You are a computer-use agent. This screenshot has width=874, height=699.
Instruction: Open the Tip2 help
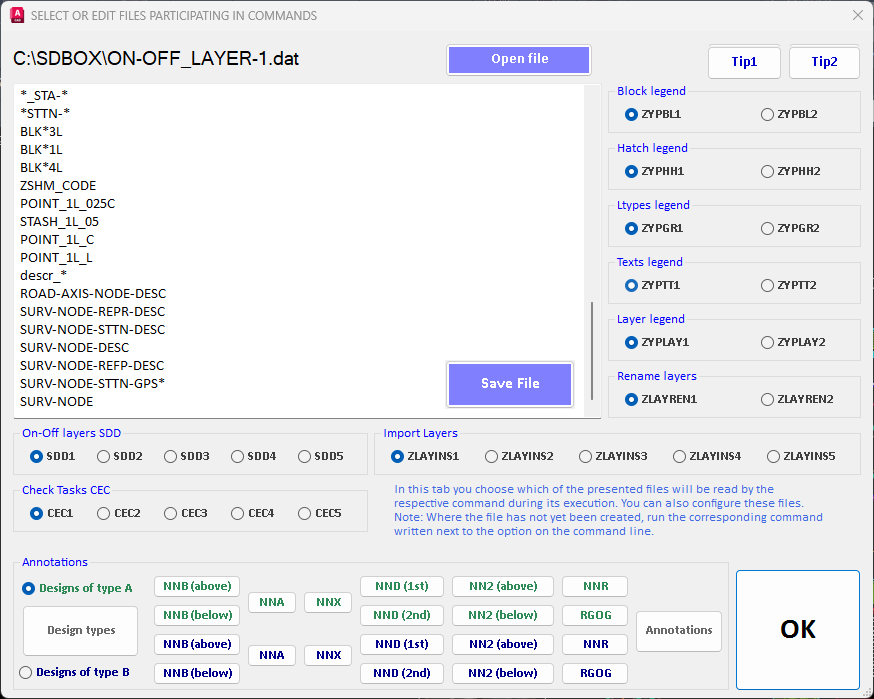click(824, 62)
